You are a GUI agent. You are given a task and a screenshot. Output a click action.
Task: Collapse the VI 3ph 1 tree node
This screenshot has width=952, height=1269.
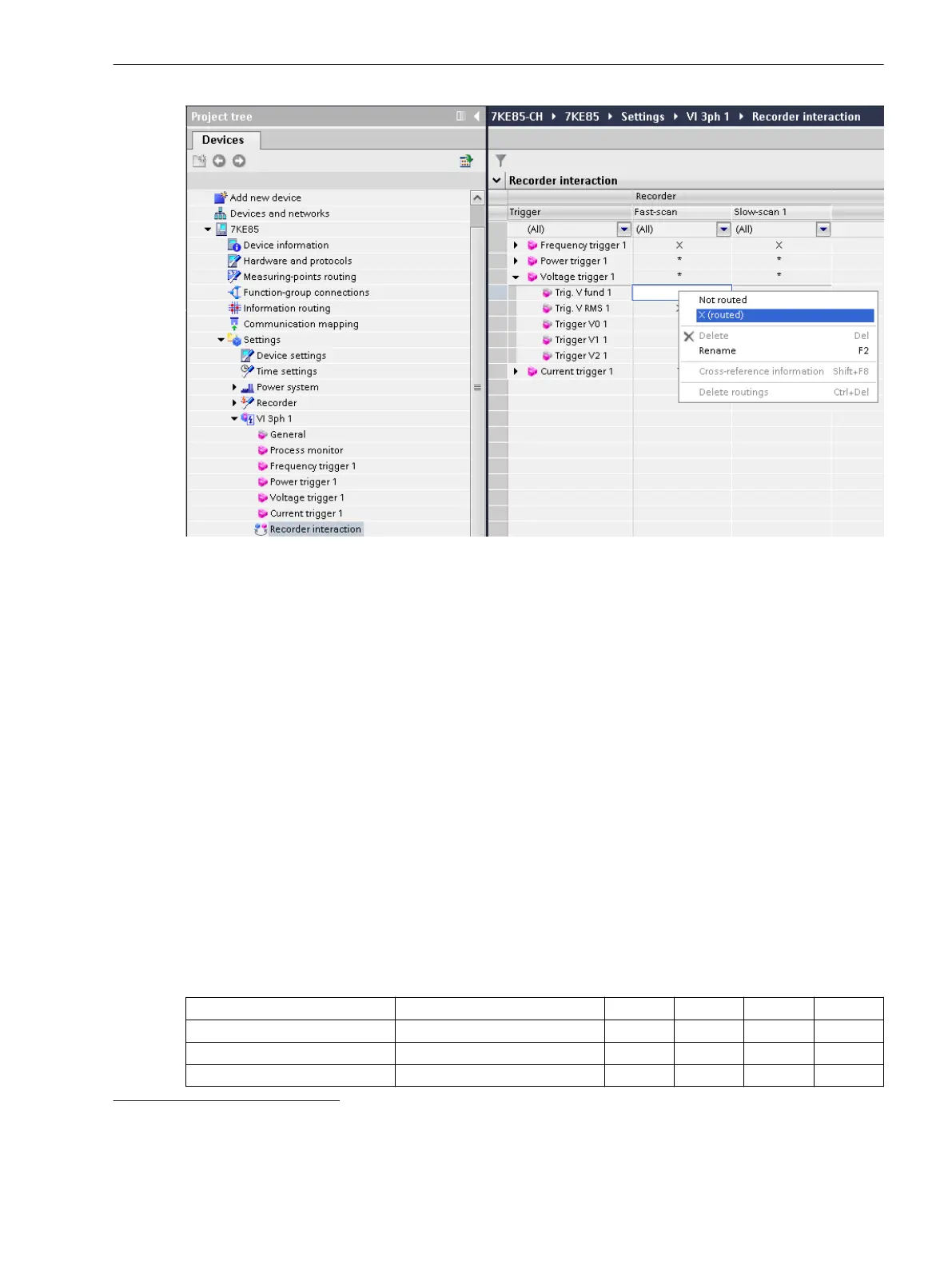(x=234, y=419)
